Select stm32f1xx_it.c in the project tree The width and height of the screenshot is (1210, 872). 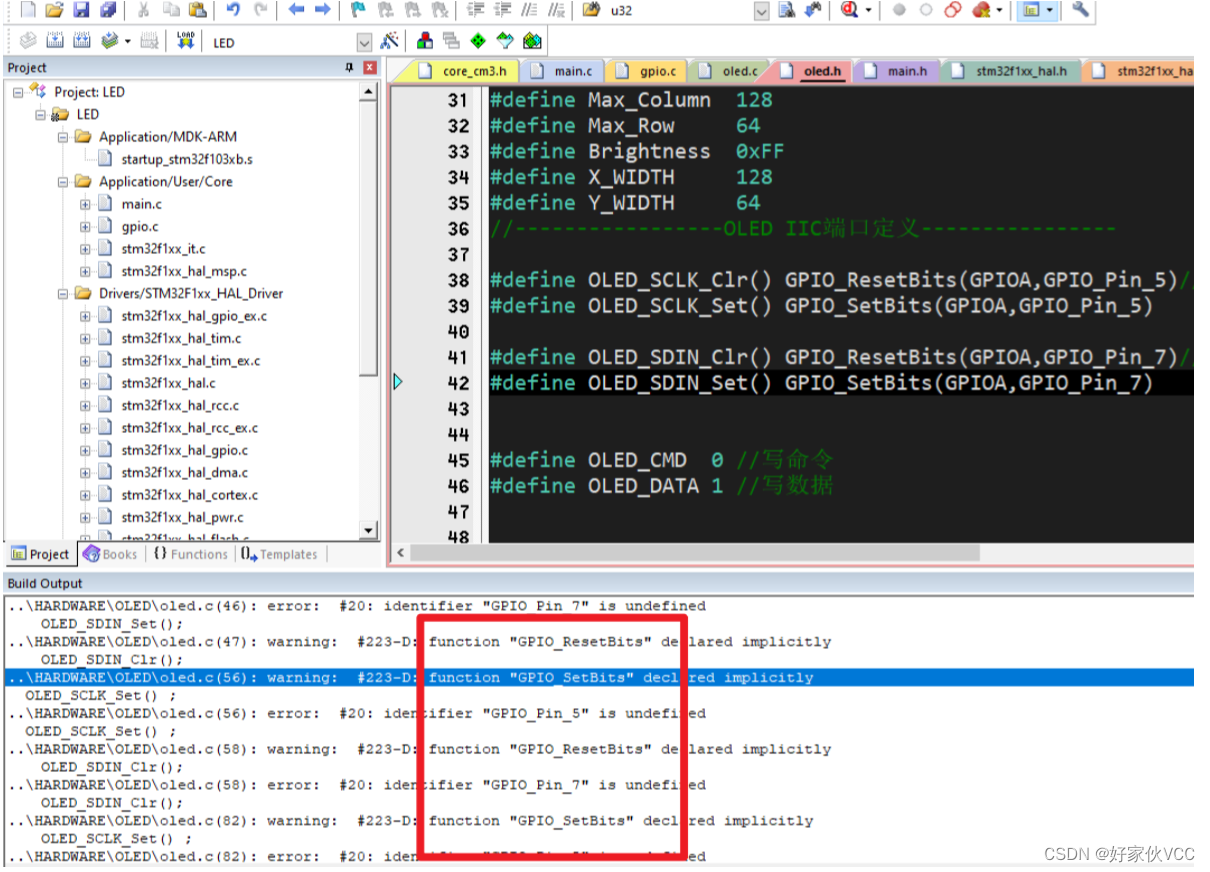coord(163,249)
